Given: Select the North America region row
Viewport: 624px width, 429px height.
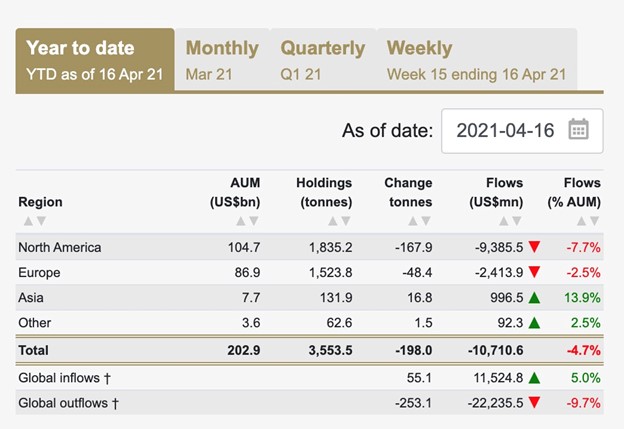Looking at the screenshot, I should pyautogui.click(x=60, y=247).
